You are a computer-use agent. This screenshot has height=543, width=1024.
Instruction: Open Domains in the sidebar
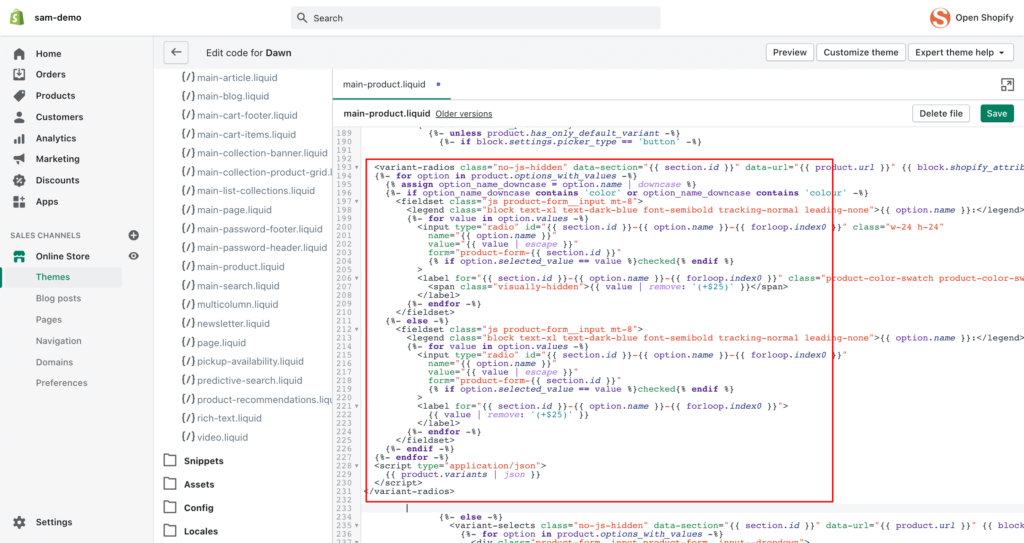point(54,362)
